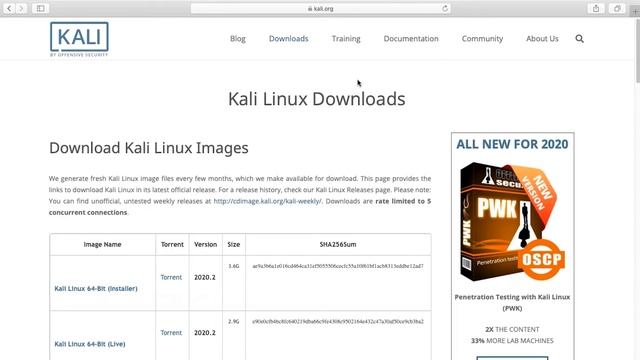
Task: Click the kali.org address bar
Action: click(x=320, y=8)
